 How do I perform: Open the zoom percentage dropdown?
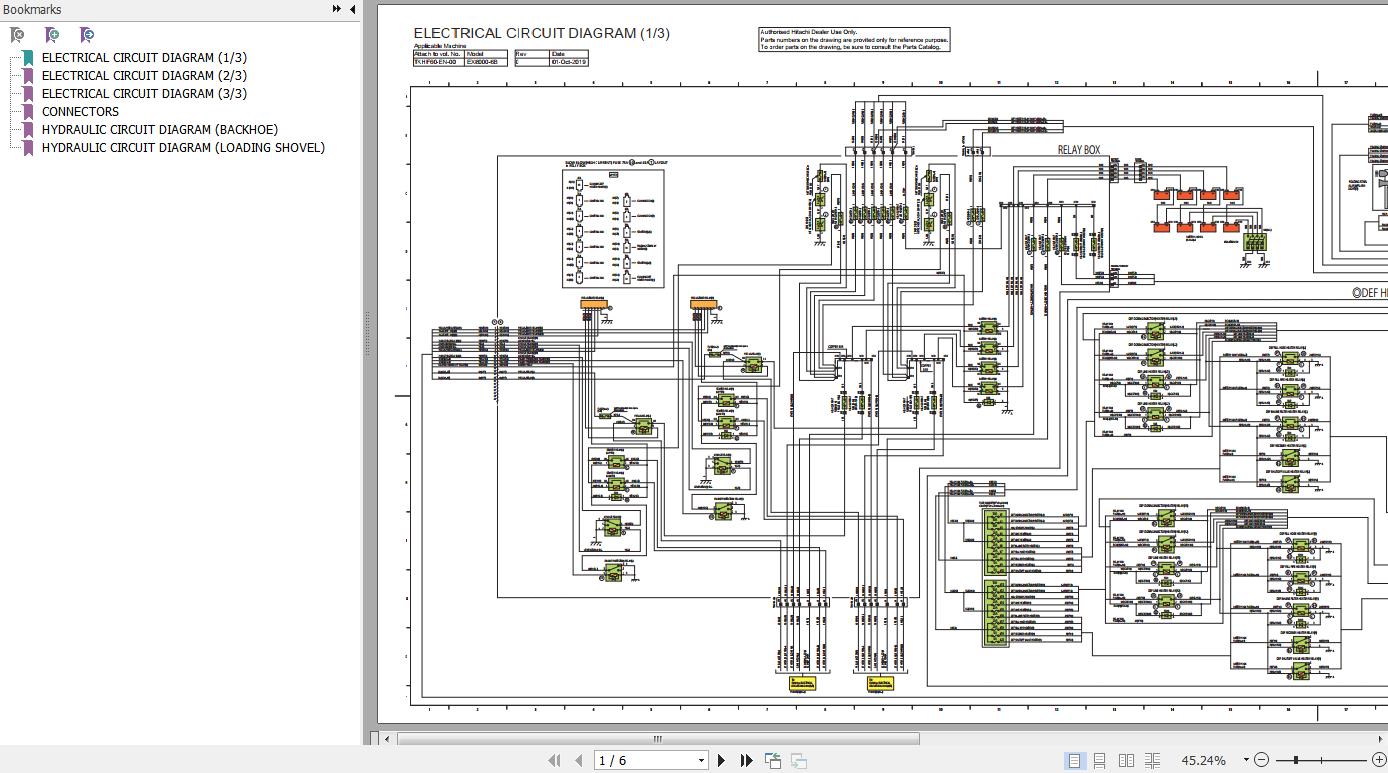pyautogui.click(x=1246, y=760)
